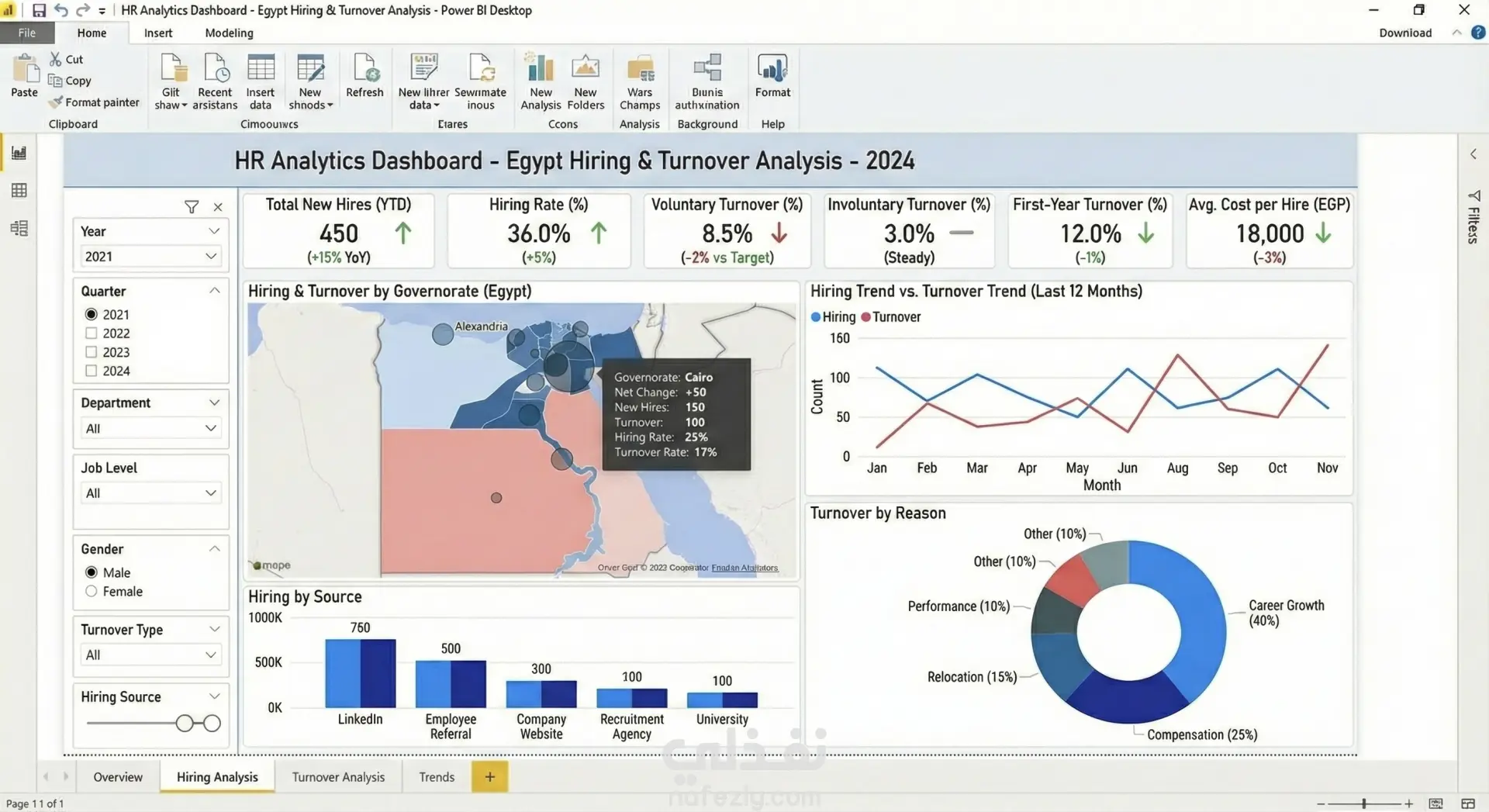Open the Year value dropdown showing 2021
The image size is (1489, 812).
point(150,257)
